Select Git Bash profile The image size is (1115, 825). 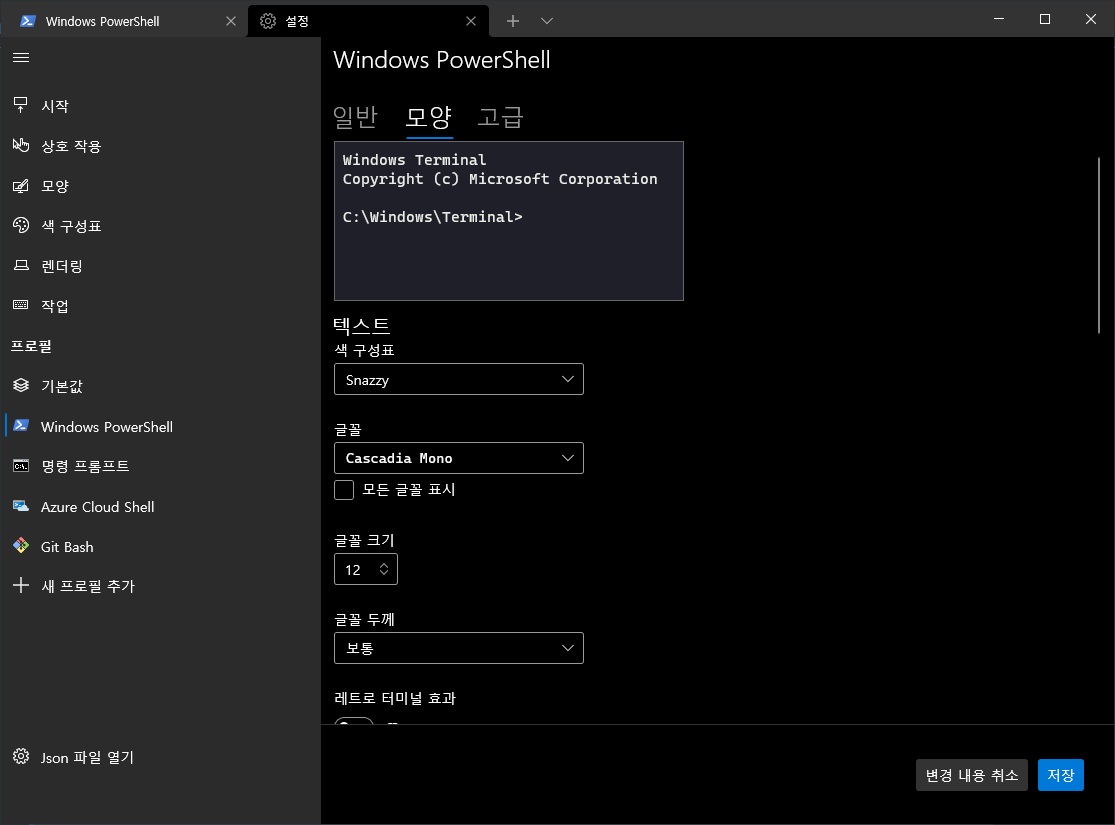[160, 546]
